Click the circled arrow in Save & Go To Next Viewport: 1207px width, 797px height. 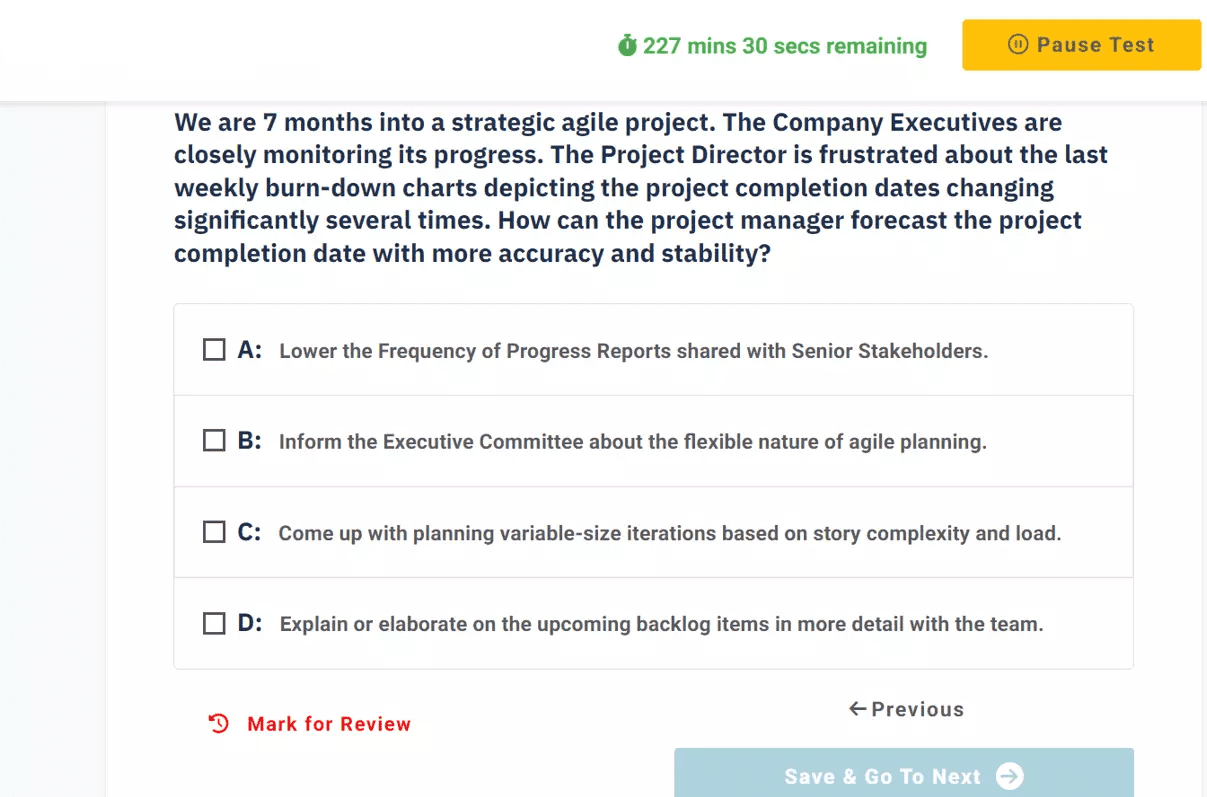tap(1010, 776)
